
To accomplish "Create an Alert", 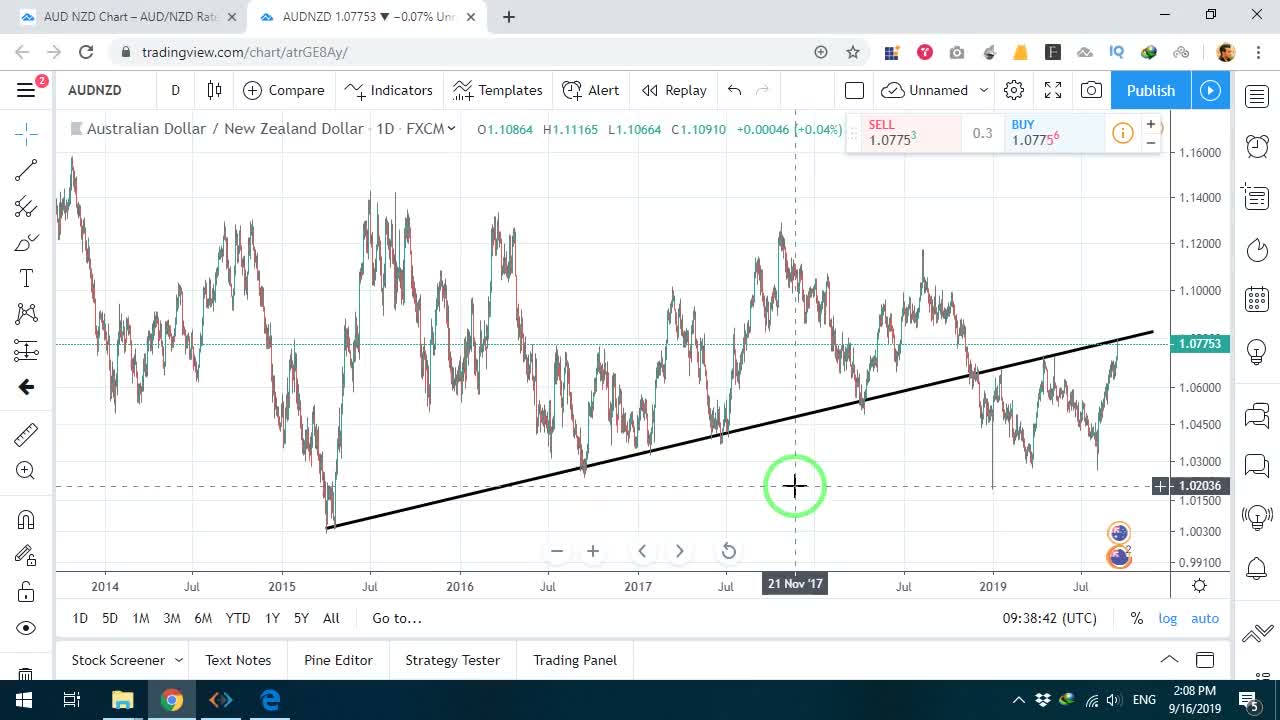I will (x=591, y=90).
